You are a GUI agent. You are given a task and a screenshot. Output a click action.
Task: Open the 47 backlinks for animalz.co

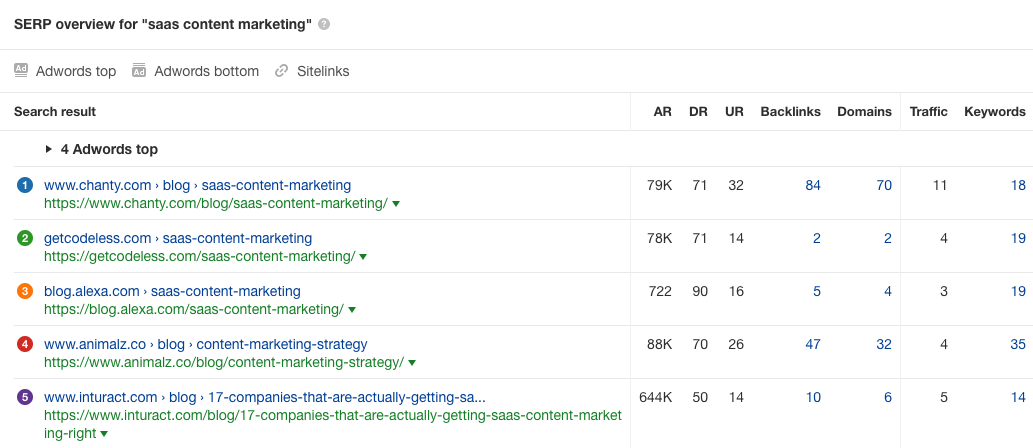point(813,344)
